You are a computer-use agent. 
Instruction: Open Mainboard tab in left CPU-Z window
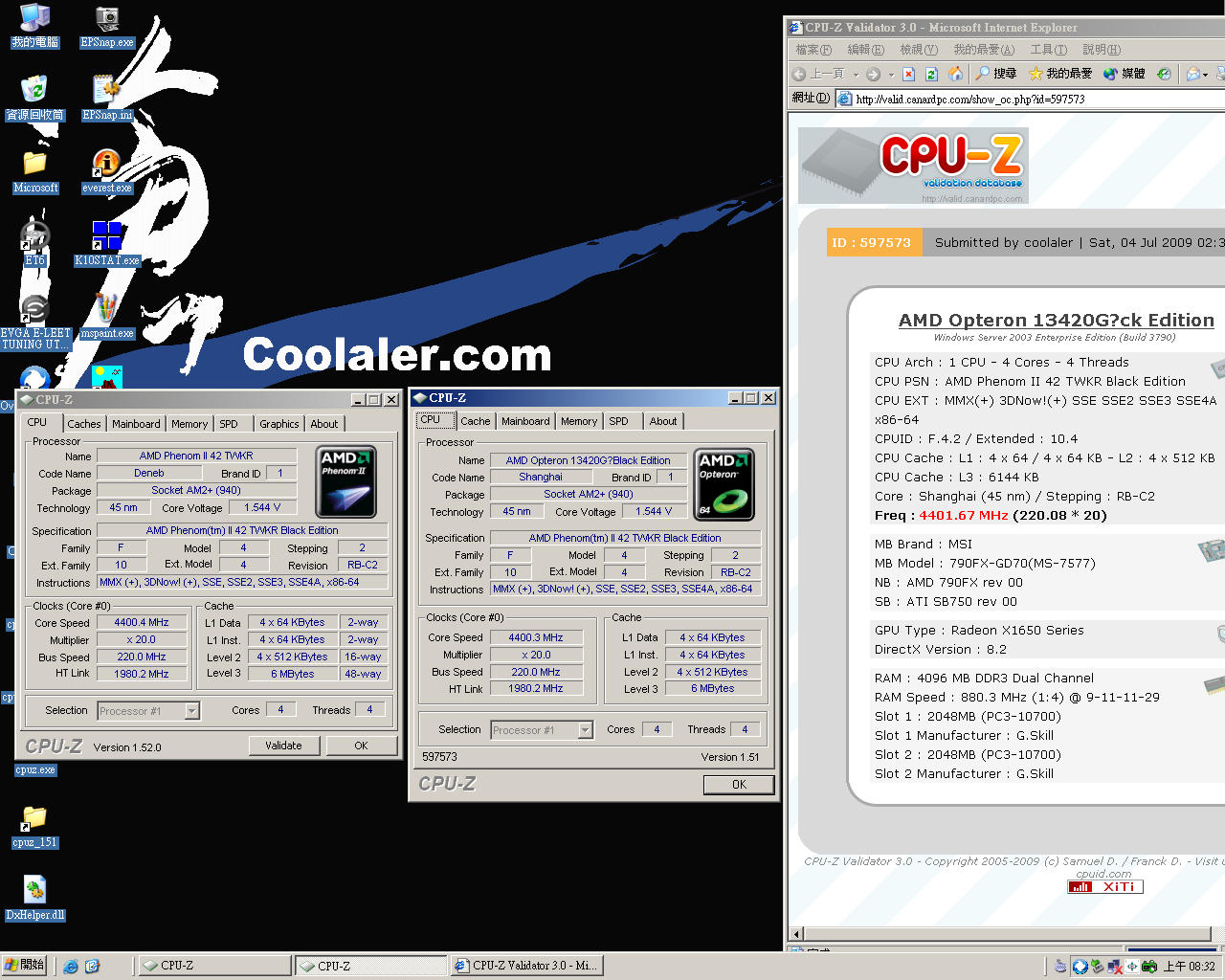coord(136,424)
